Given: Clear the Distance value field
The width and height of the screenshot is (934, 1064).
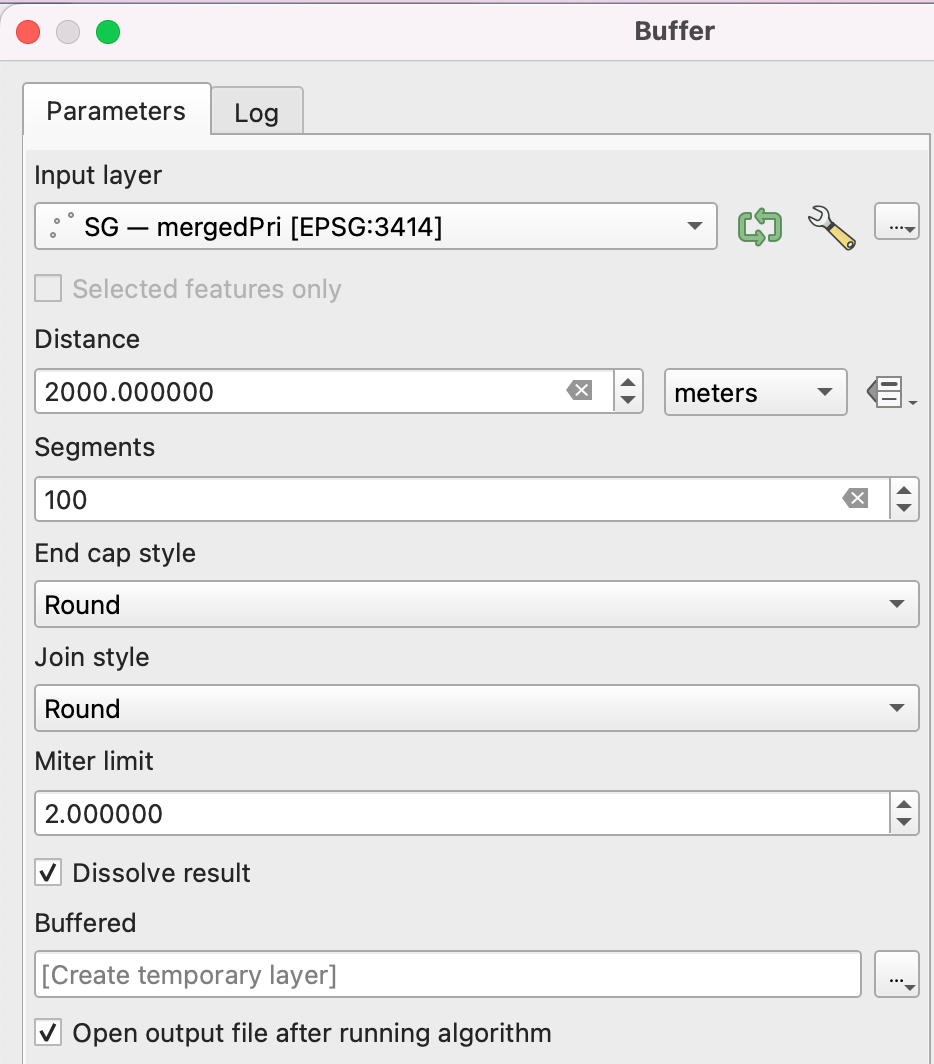Looking at the screenshot, I should 579,391.
